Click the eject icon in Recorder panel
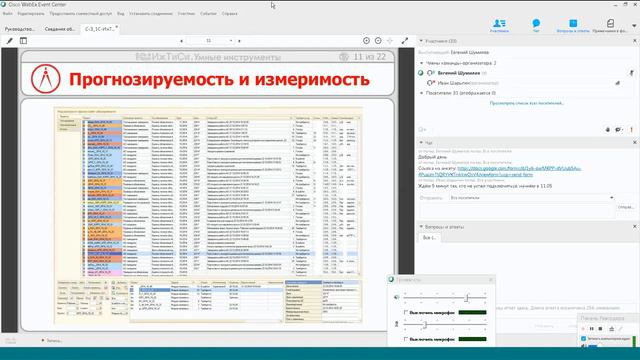This screenshot has width=640, height=360. click(x=611, y=329)
